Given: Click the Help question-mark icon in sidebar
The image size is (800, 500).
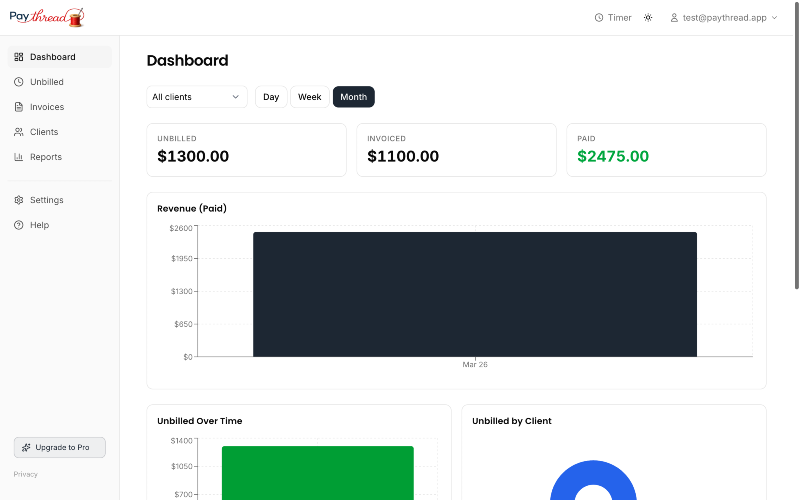Looking at the screenshot, I should (x=19, y=225).
